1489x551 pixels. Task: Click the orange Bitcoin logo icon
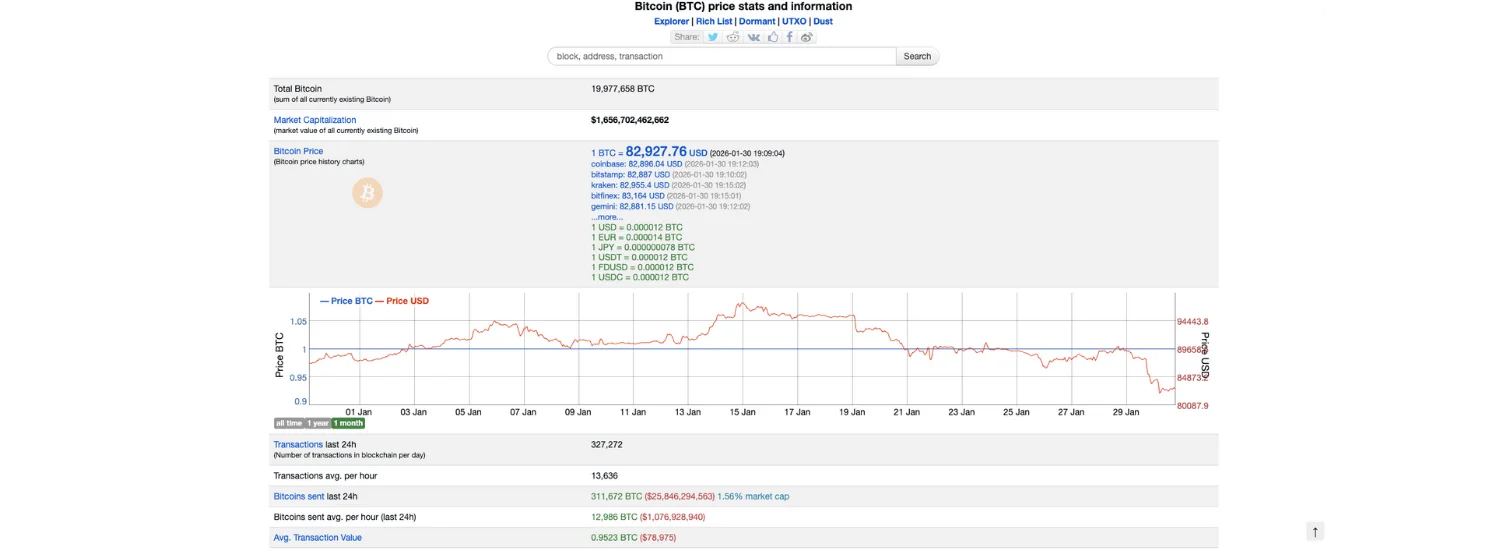(367, 193)
